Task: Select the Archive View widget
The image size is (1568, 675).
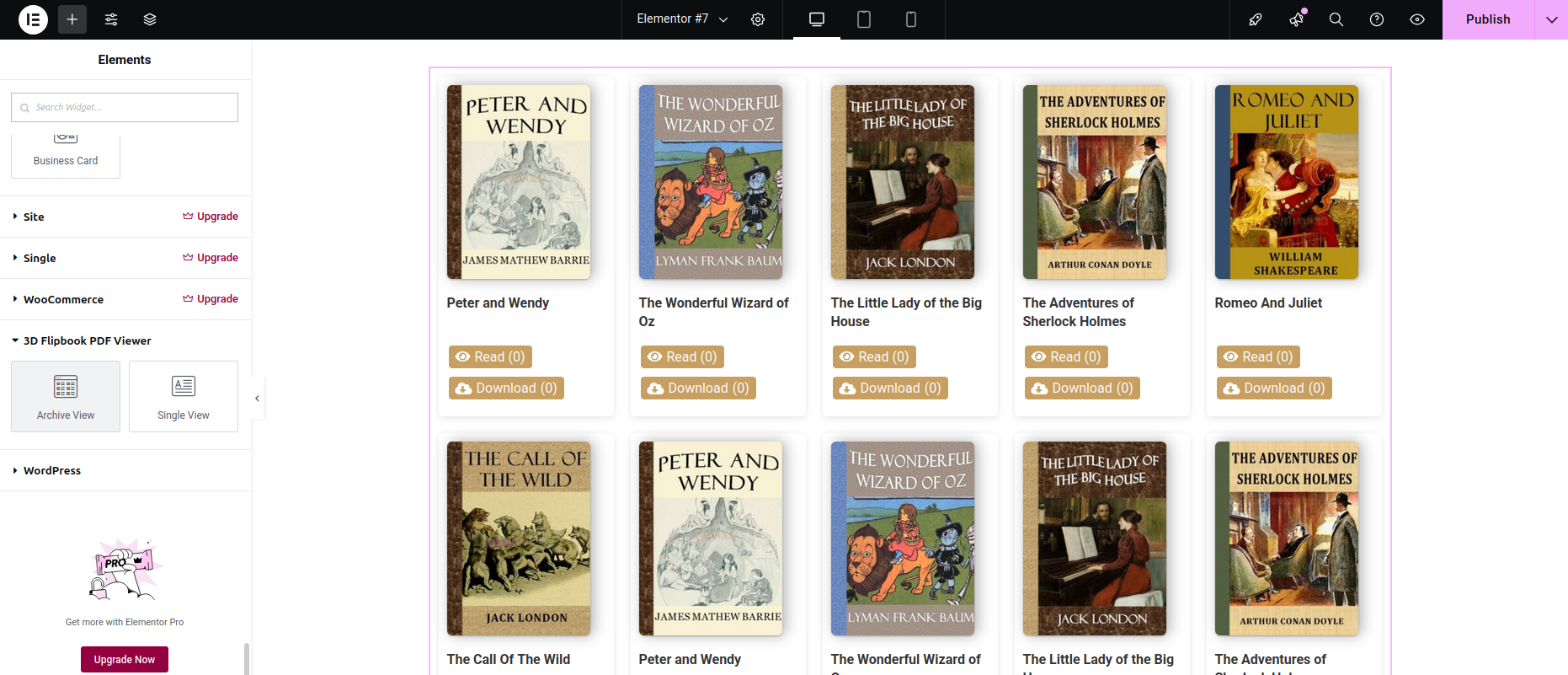Action: pos(66,396)
